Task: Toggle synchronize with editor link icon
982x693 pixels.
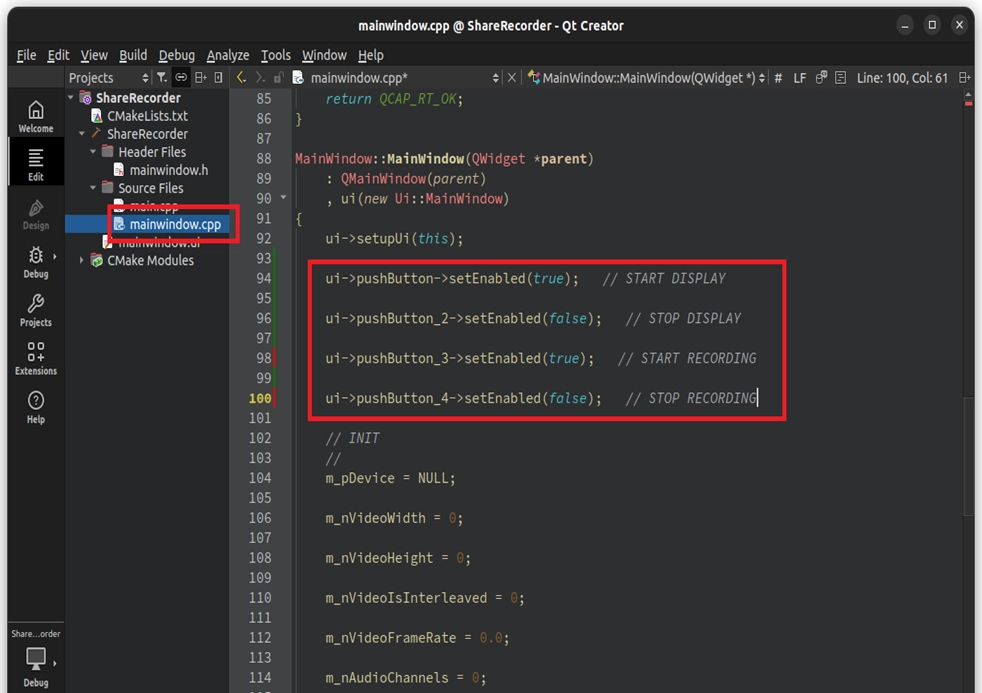Action: tap(181, 78)
